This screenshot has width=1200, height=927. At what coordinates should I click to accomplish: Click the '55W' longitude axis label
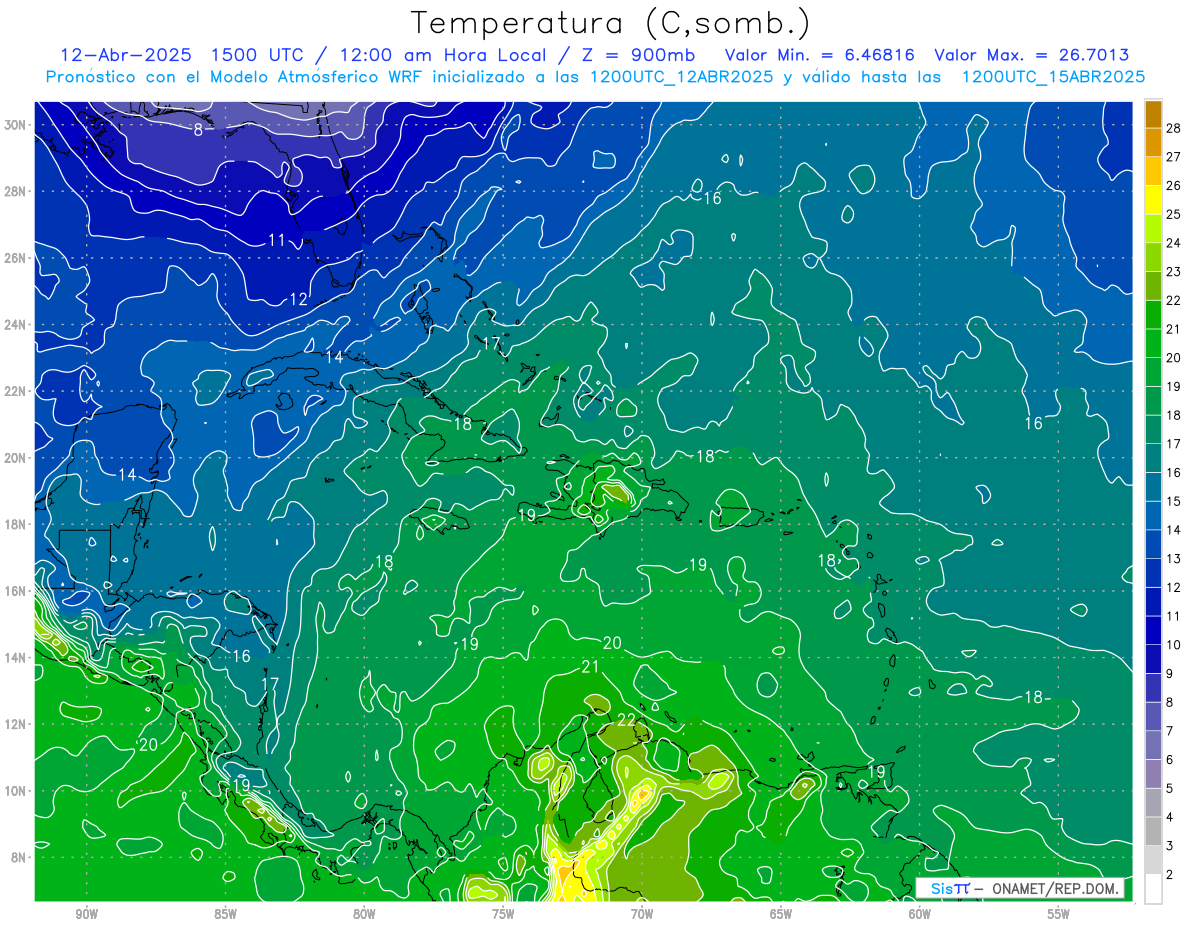1059,913
